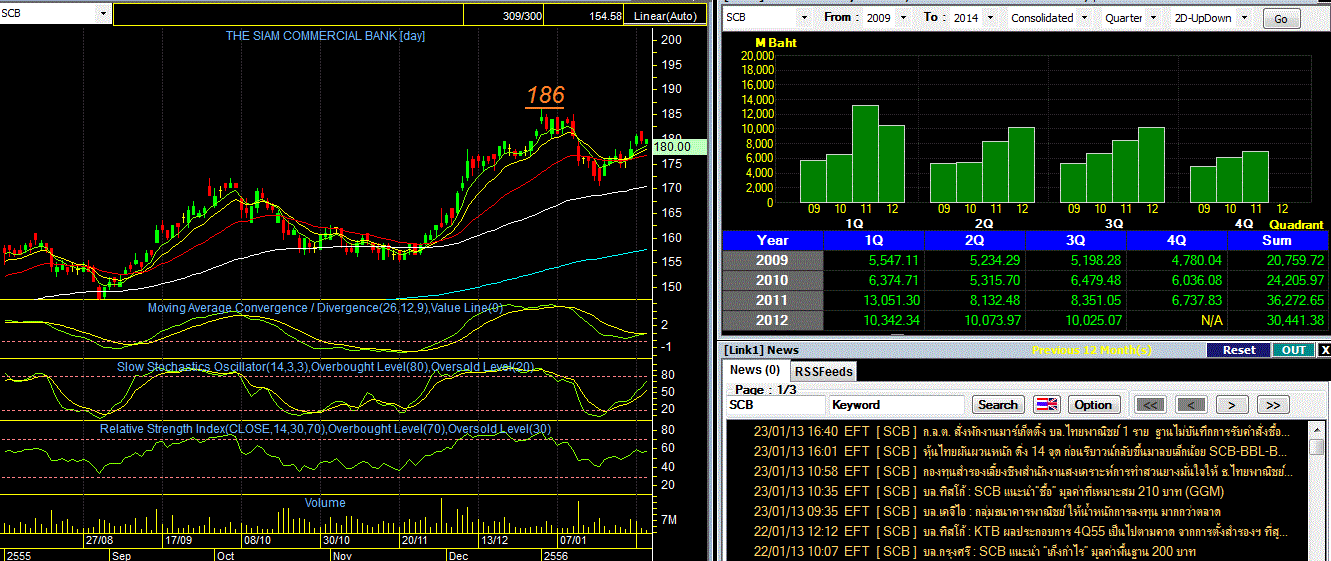Click the Option button
The height and width of the screenshot is (561, 1331).
click(1093, 405)
